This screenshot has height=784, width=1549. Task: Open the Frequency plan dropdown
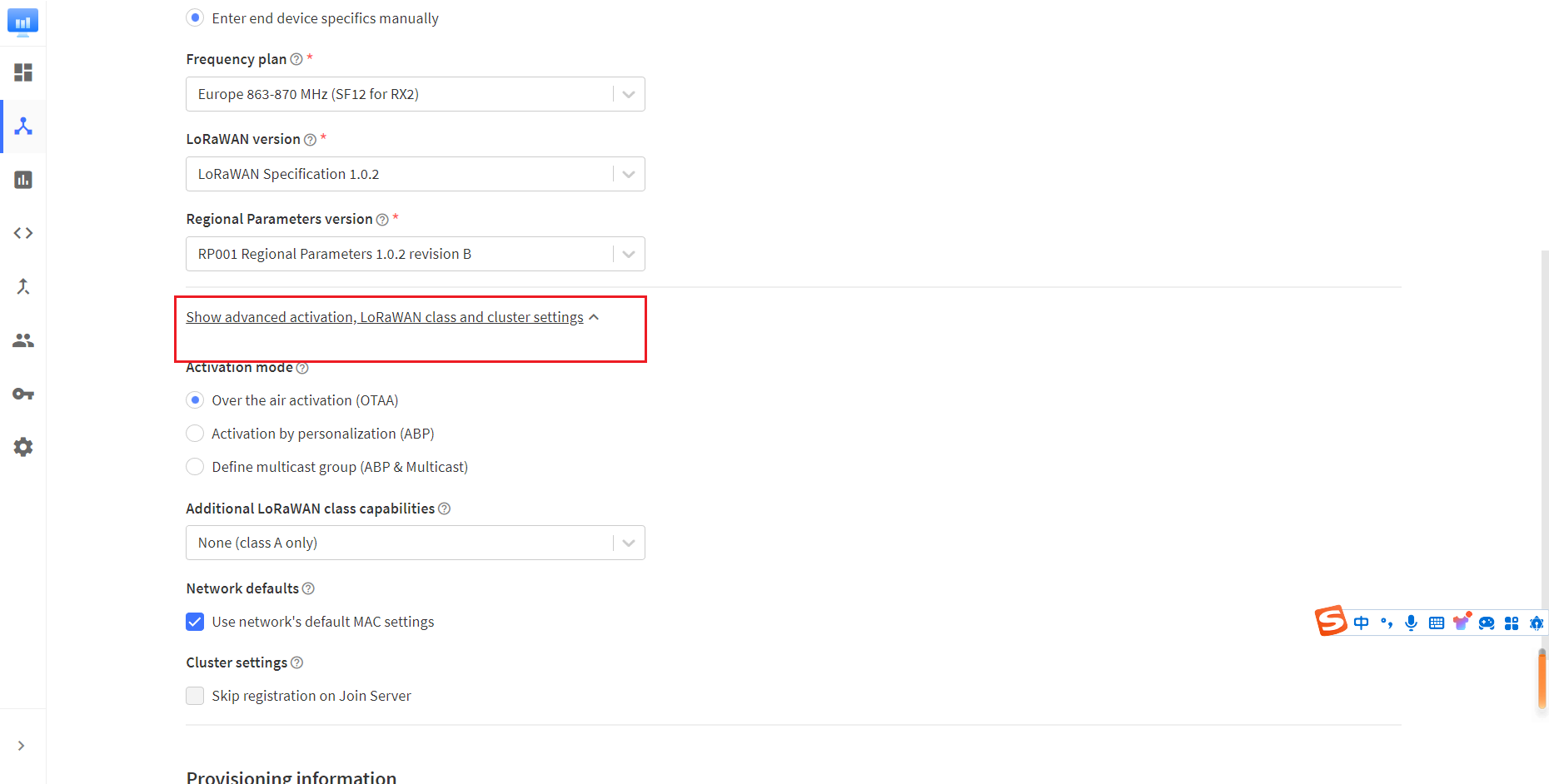click(415, 94)
